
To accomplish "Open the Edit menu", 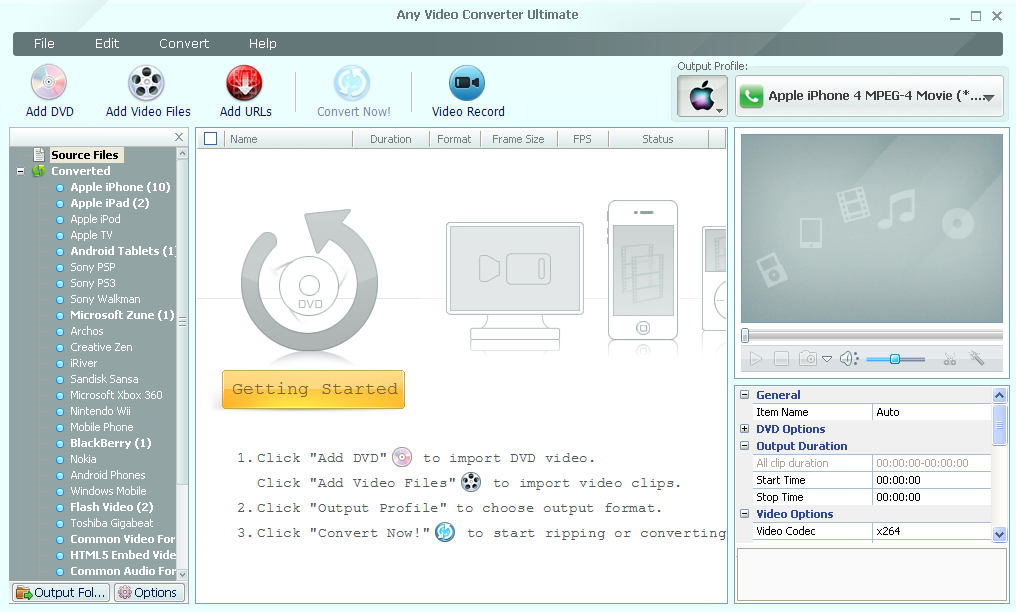I will coord(107,44).
